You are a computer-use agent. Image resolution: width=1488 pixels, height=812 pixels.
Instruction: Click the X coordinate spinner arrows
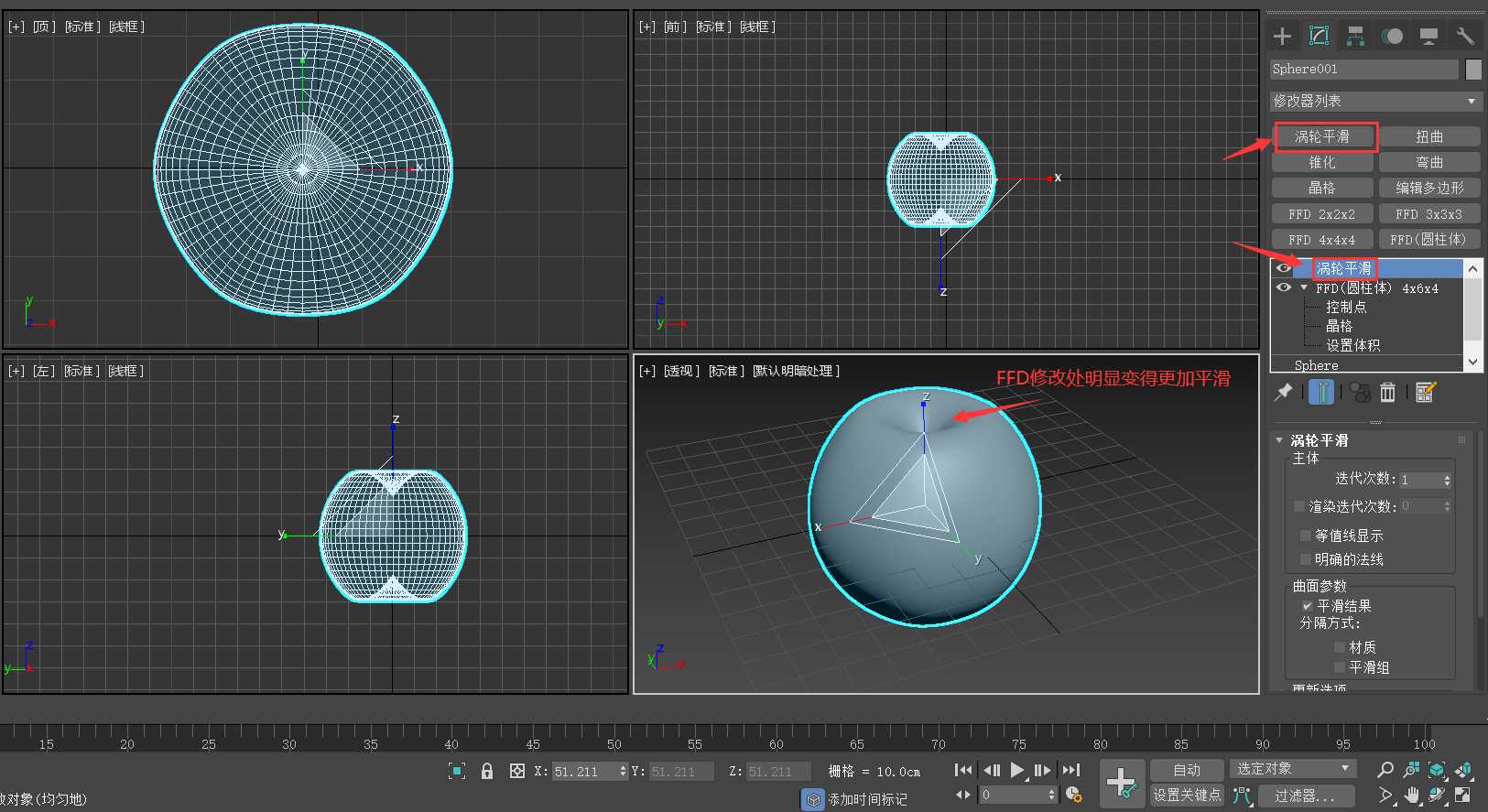[x=623, y=771]
